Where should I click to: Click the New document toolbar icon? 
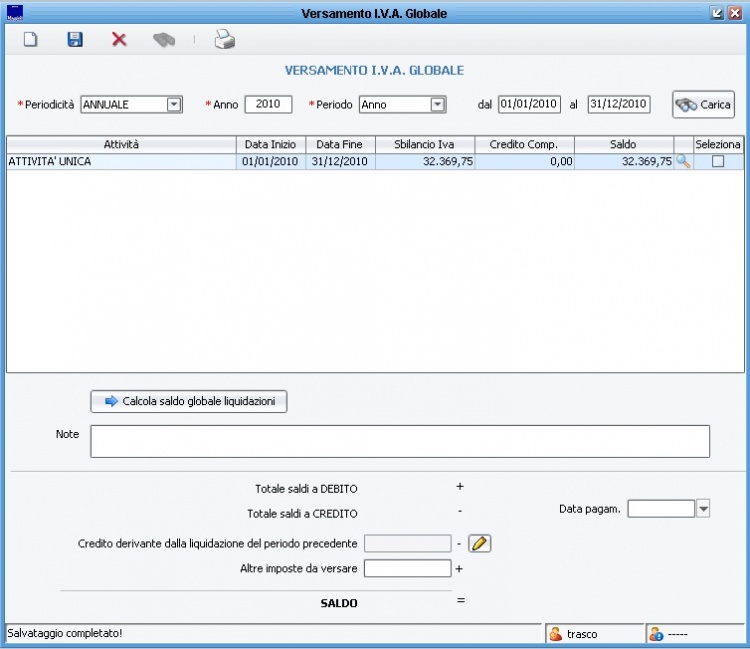click(30, 40)
